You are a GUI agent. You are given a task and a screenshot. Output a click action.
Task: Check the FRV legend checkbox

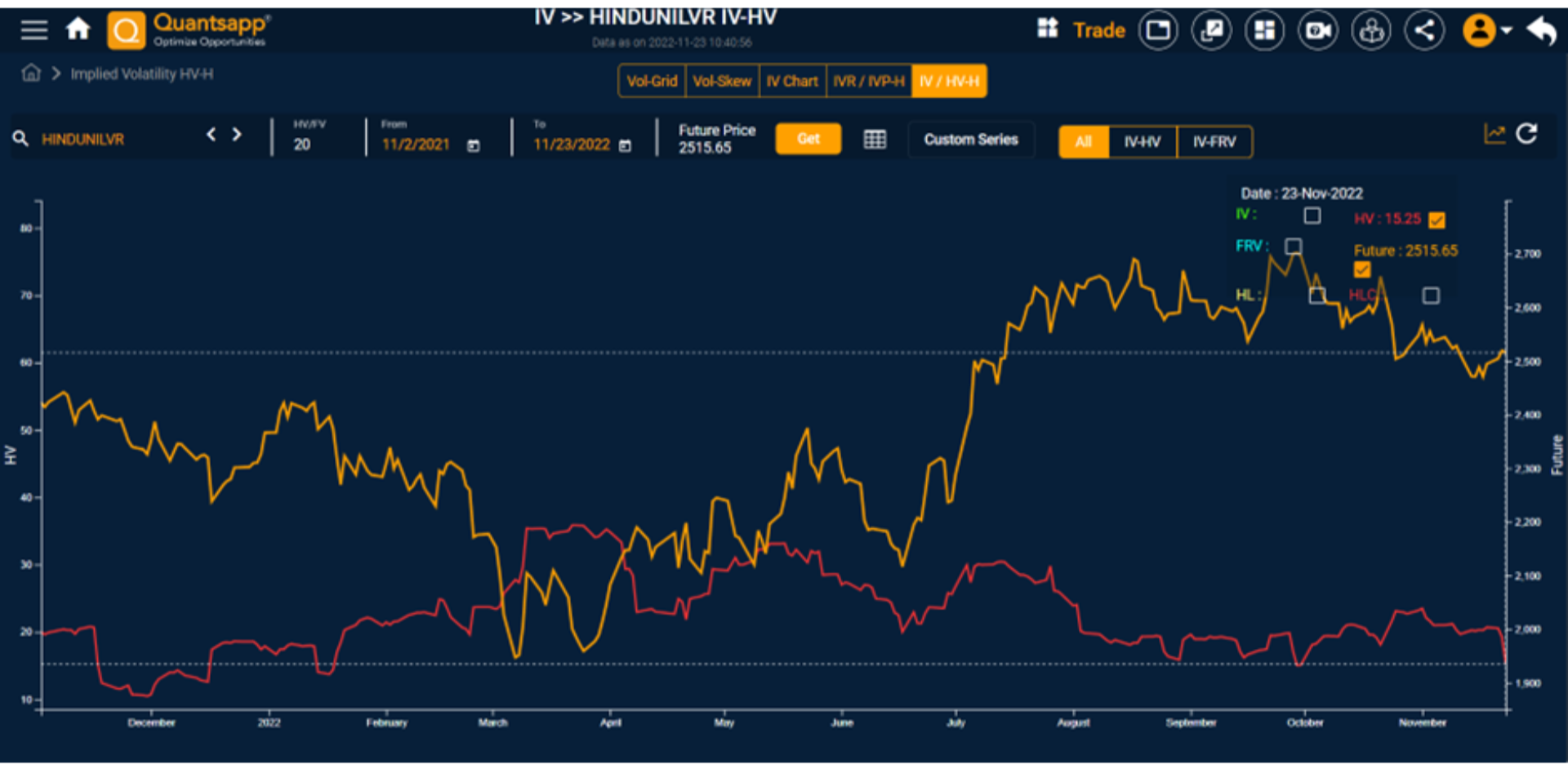point(1294,245)
